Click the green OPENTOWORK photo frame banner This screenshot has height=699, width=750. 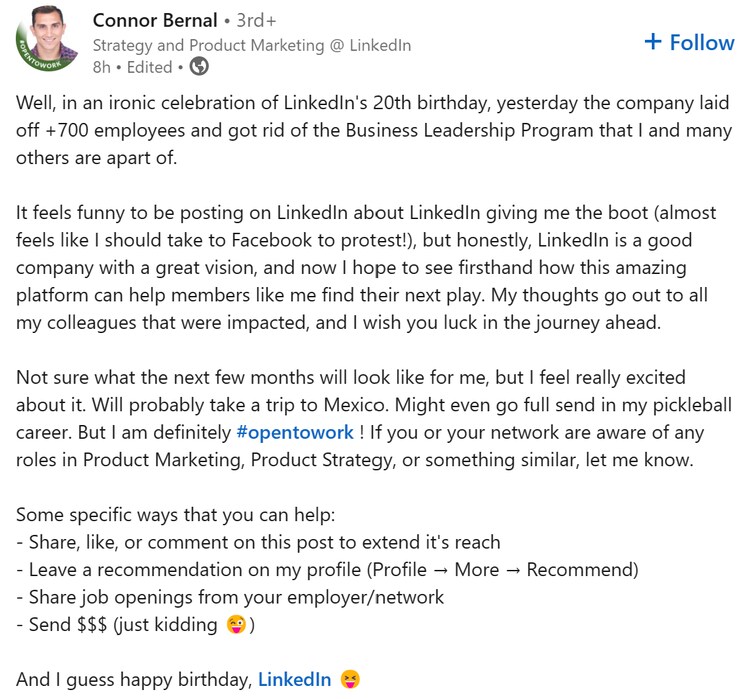pyautogui.click(x=28, y=62)
